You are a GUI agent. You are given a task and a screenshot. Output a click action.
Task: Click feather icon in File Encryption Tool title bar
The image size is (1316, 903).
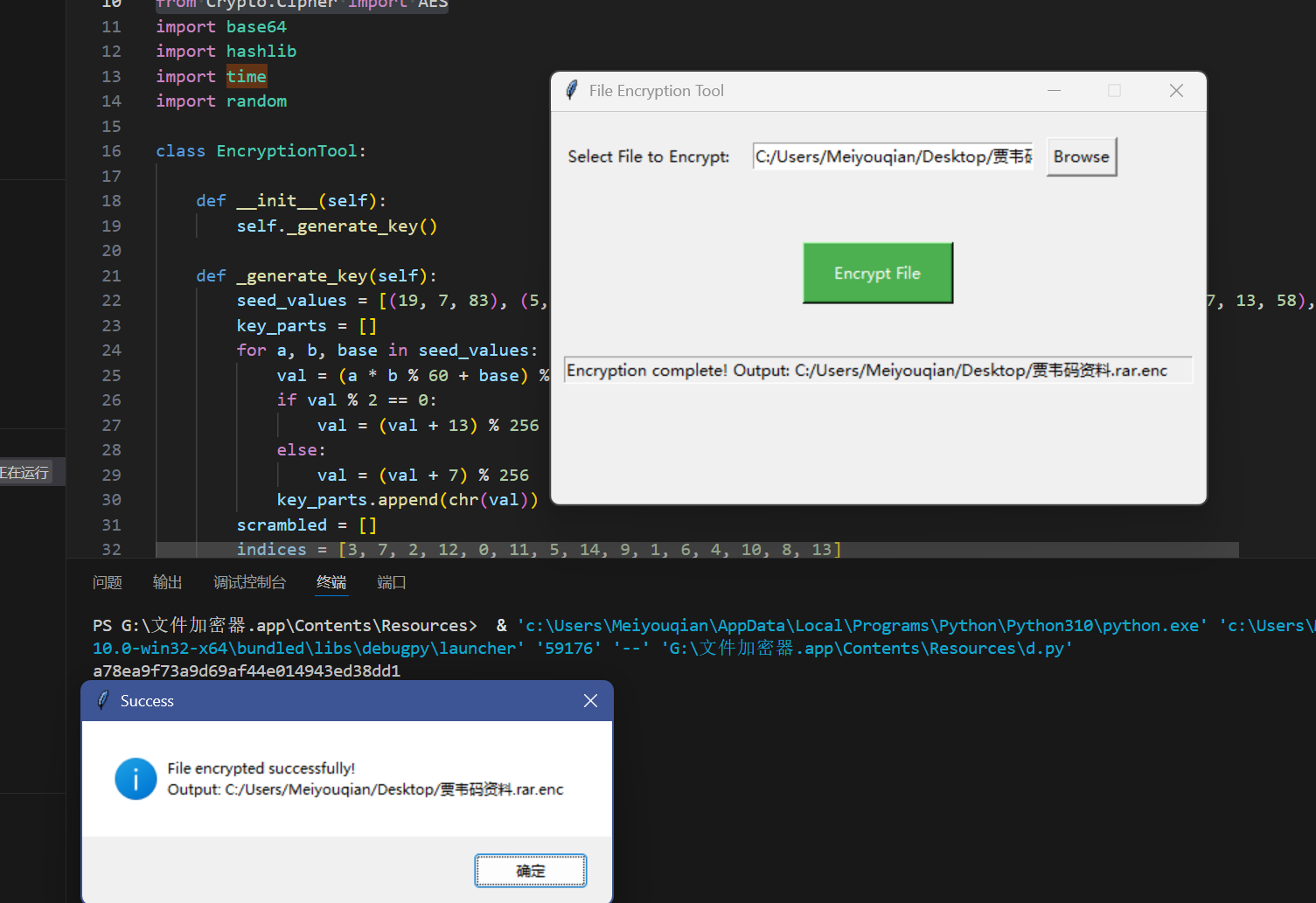point(572,91)
